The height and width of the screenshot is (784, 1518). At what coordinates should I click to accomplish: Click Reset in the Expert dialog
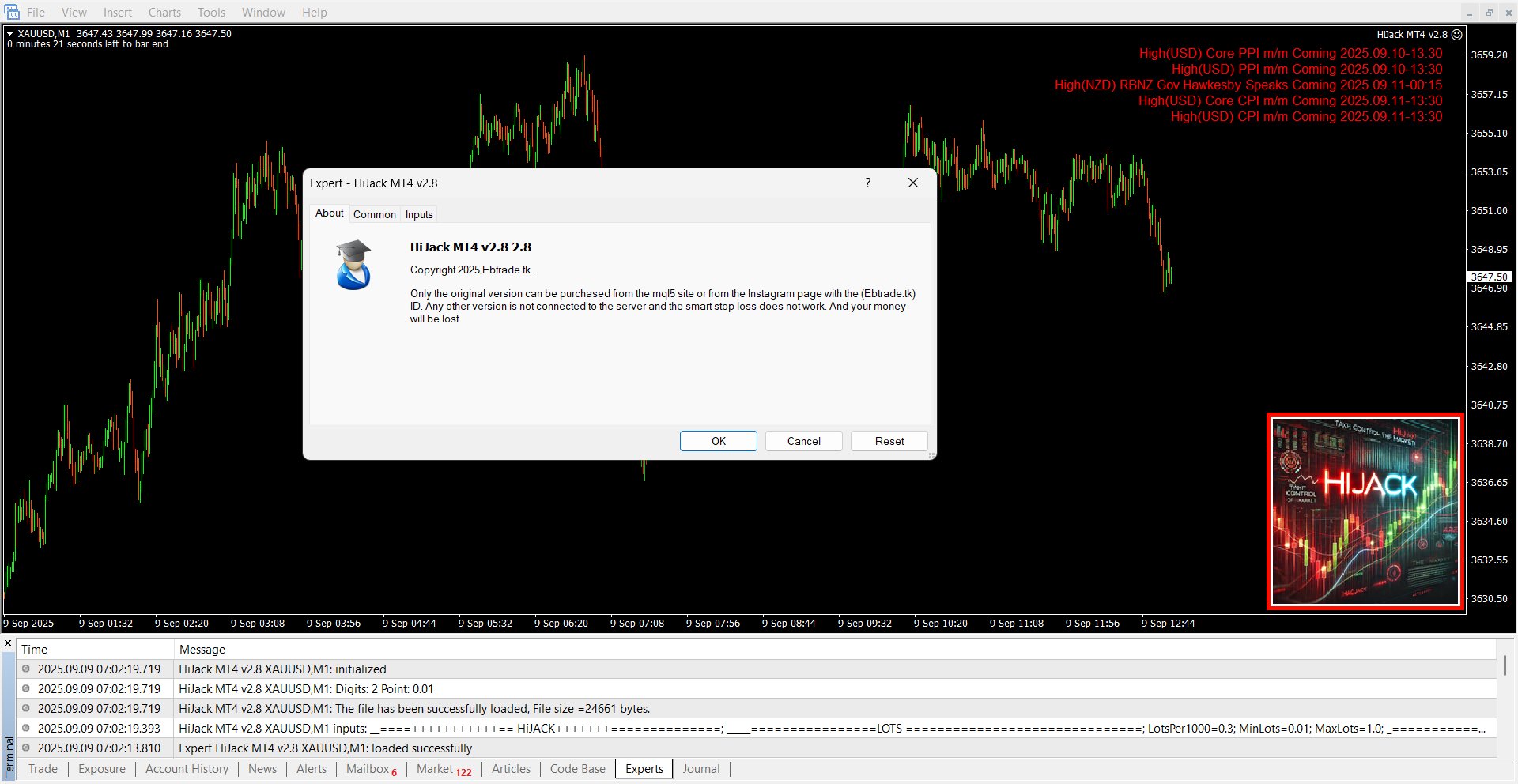889,441
